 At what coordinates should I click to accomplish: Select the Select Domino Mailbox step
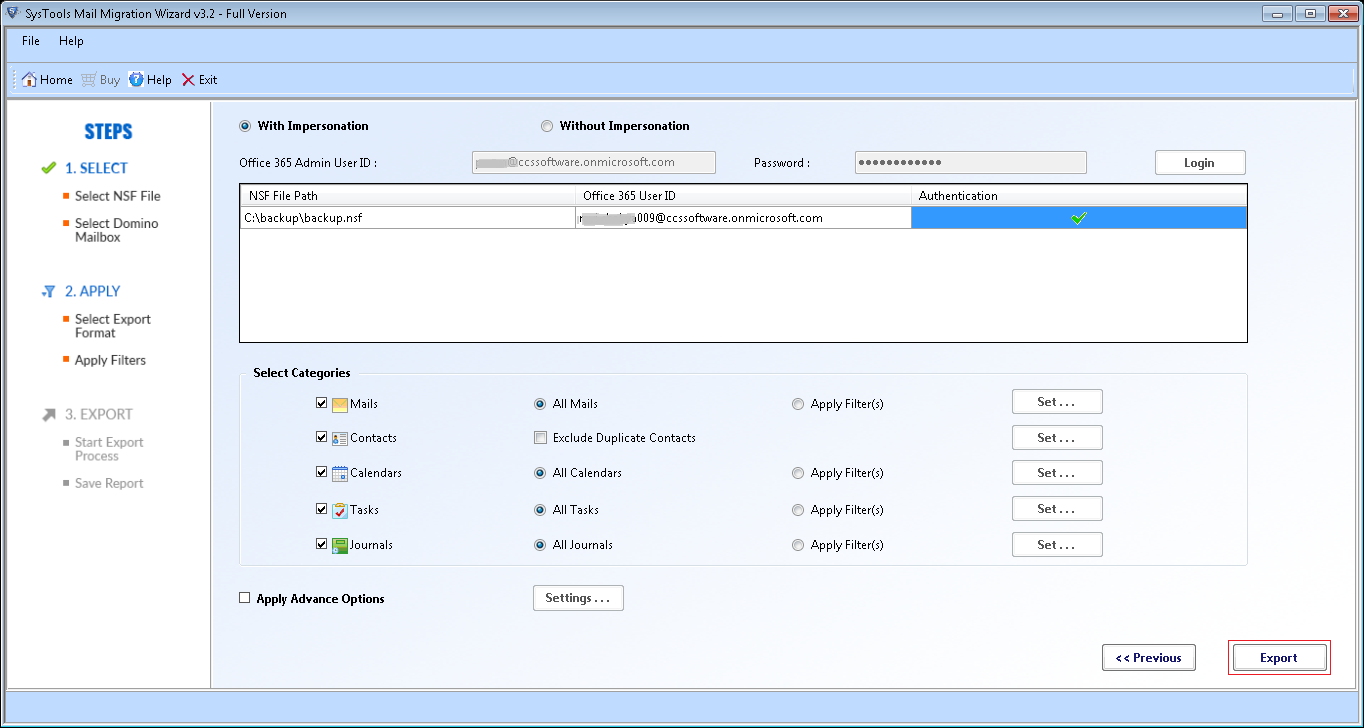coord(116,231)
